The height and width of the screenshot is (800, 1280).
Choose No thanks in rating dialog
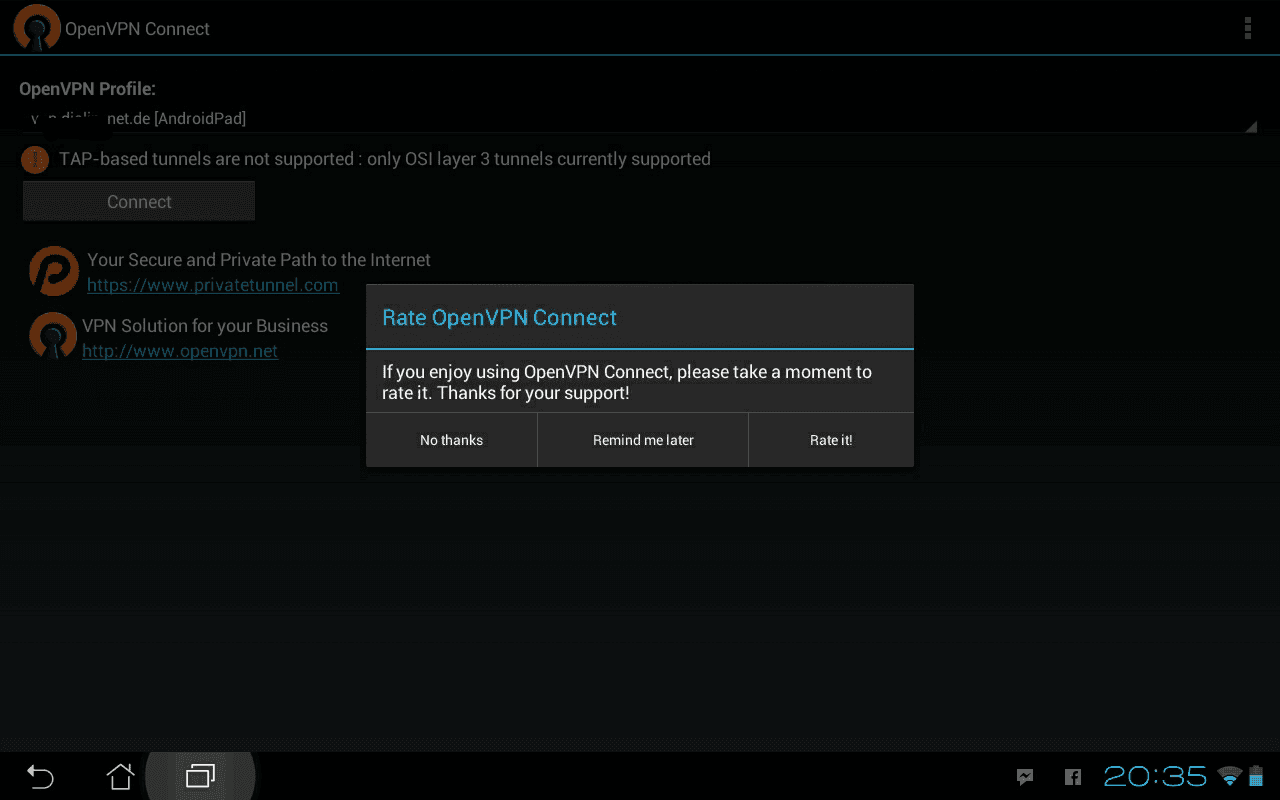click(452, 440)
